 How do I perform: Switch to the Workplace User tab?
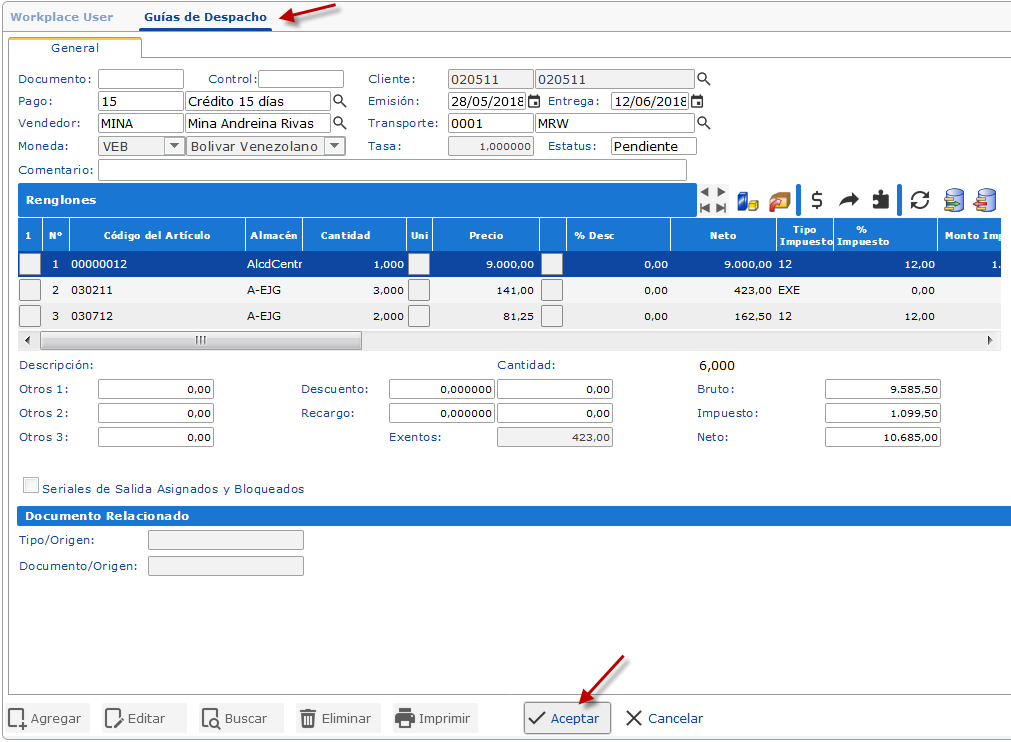coord(62,17)
